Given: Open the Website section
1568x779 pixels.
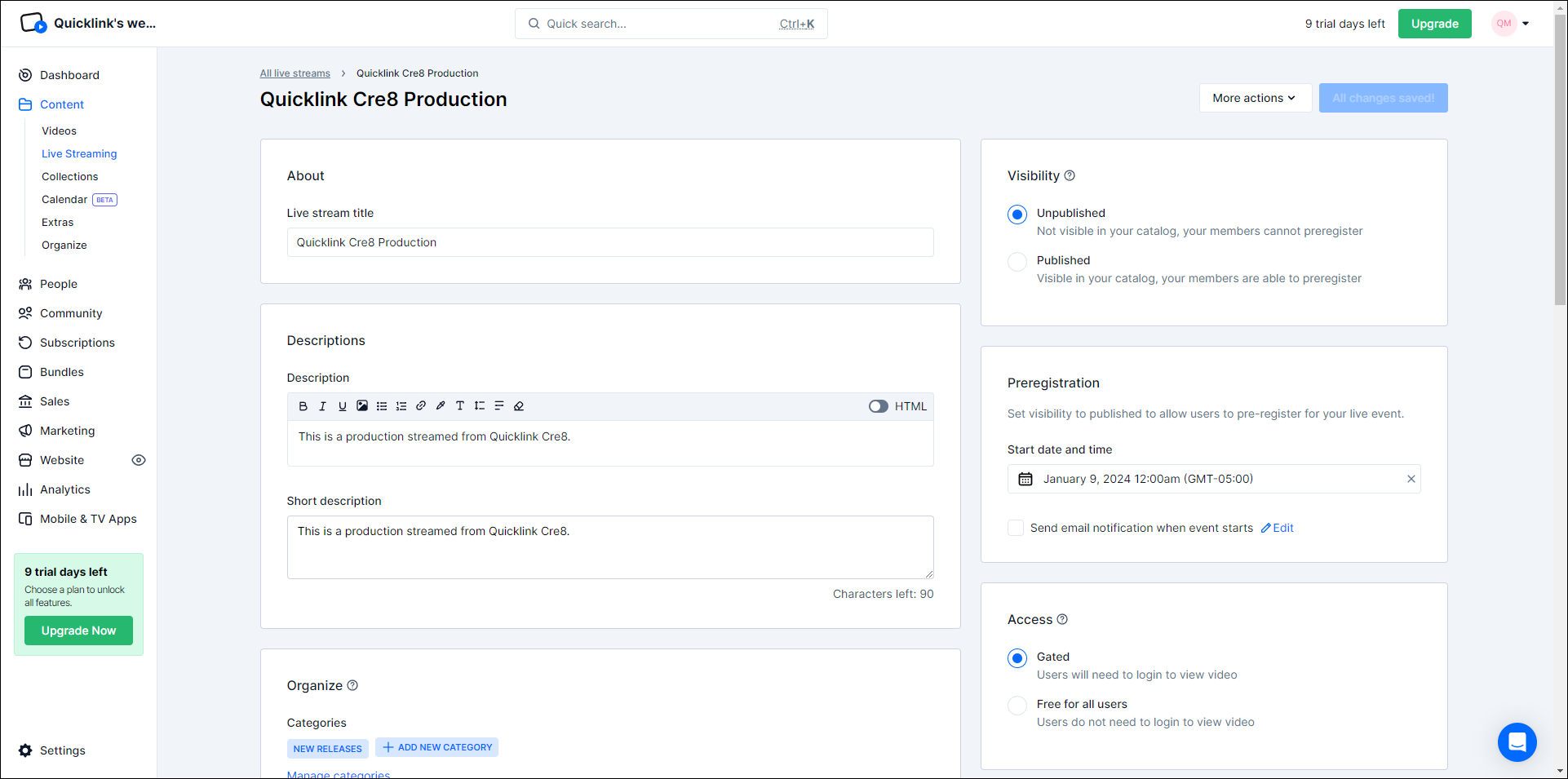Looking at the screenshot, I should (62, 460).
